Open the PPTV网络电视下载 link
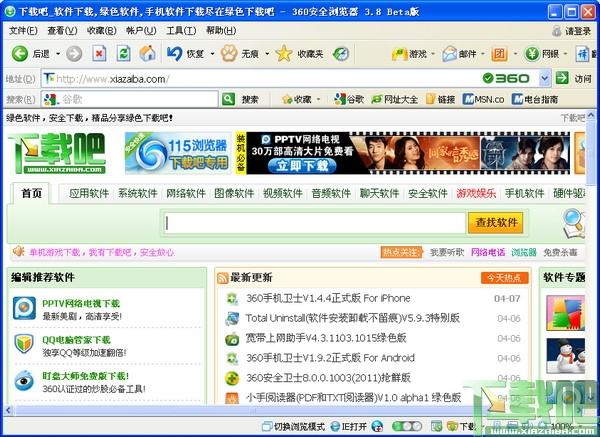Image resolution: width=600 pixels, height=437 pixels. (81, 303)
